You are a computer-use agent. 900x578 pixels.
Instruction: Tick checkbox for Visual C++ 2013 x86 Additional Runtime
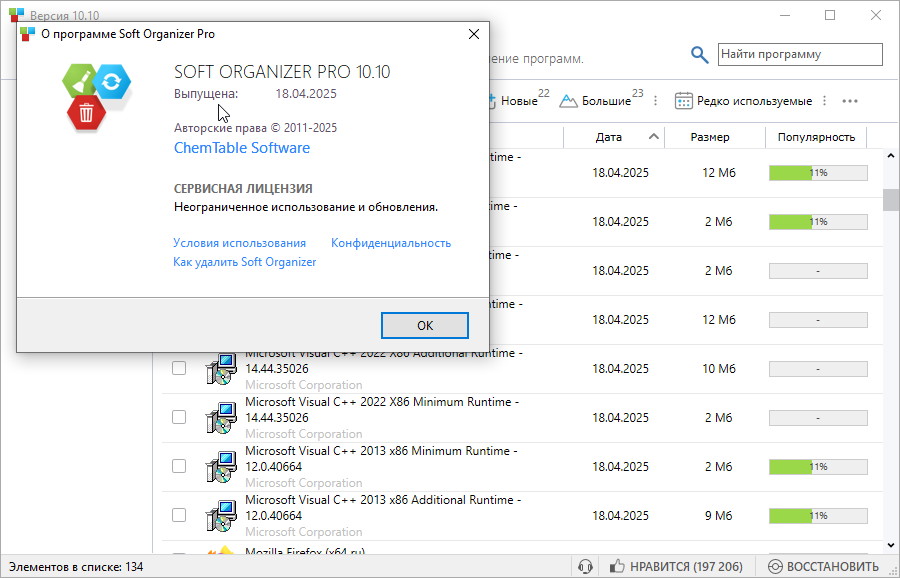pyautogui.click(x=179, y=515)
